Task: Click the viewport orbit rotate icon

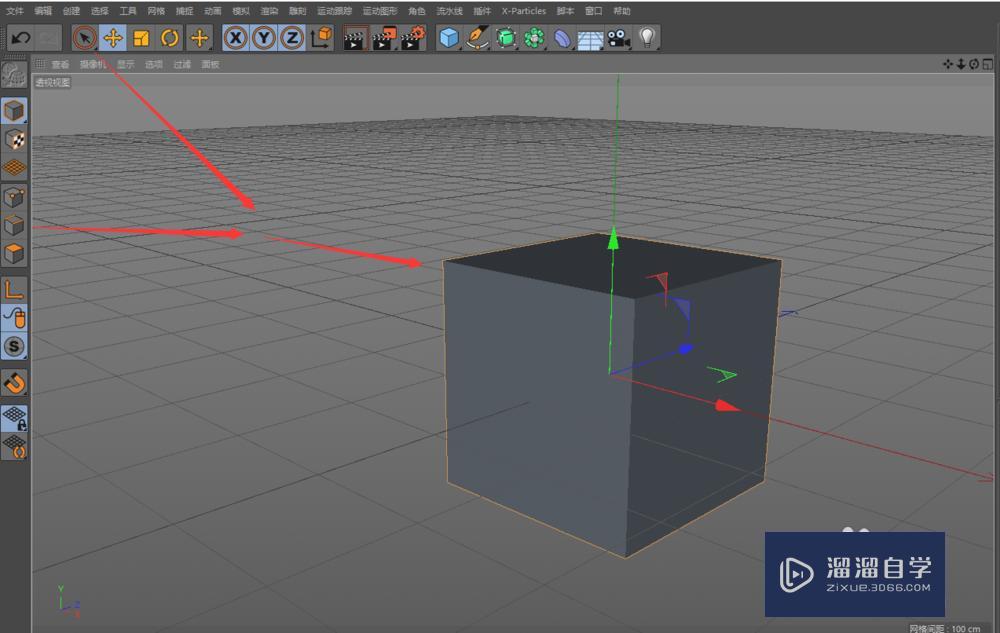Action: (974, 64)
